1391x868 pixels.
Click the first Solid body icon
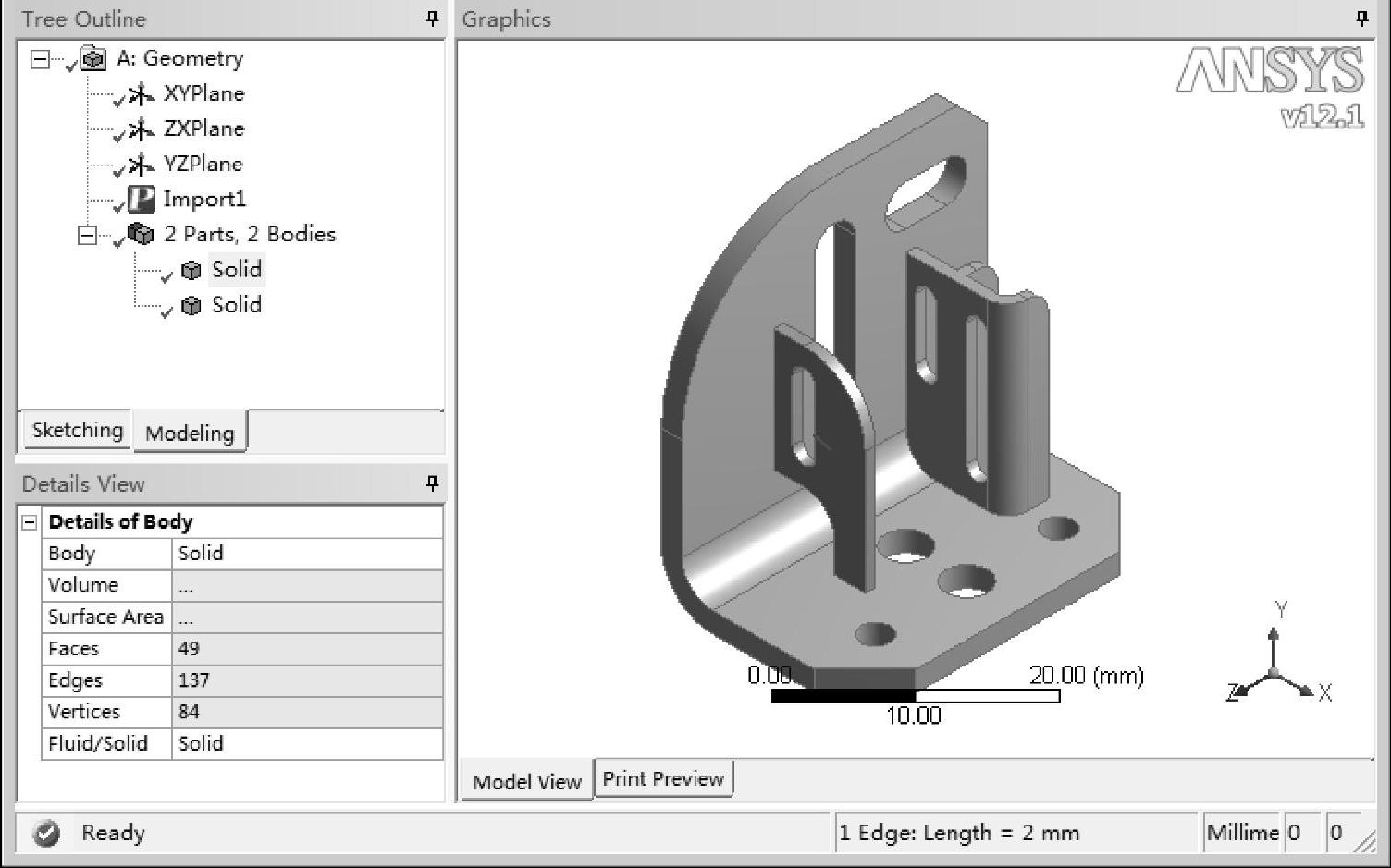coord(191,270)
